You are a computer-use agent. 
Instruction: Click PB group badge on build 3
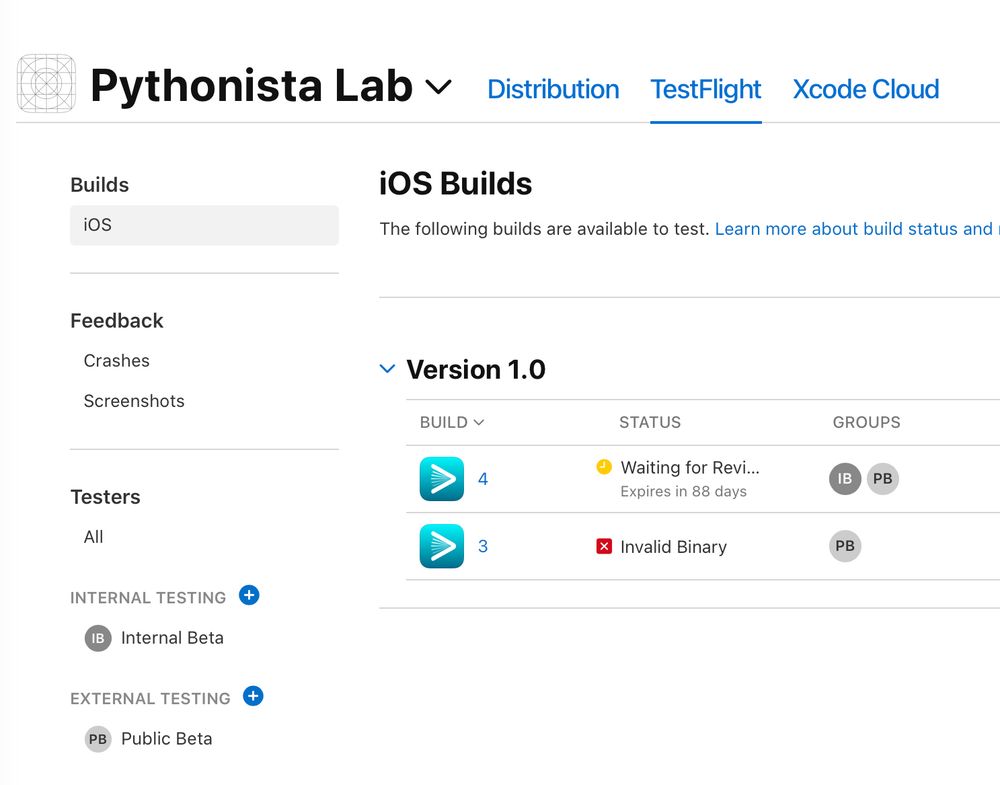pyautogui.click(x=845, y=546)
